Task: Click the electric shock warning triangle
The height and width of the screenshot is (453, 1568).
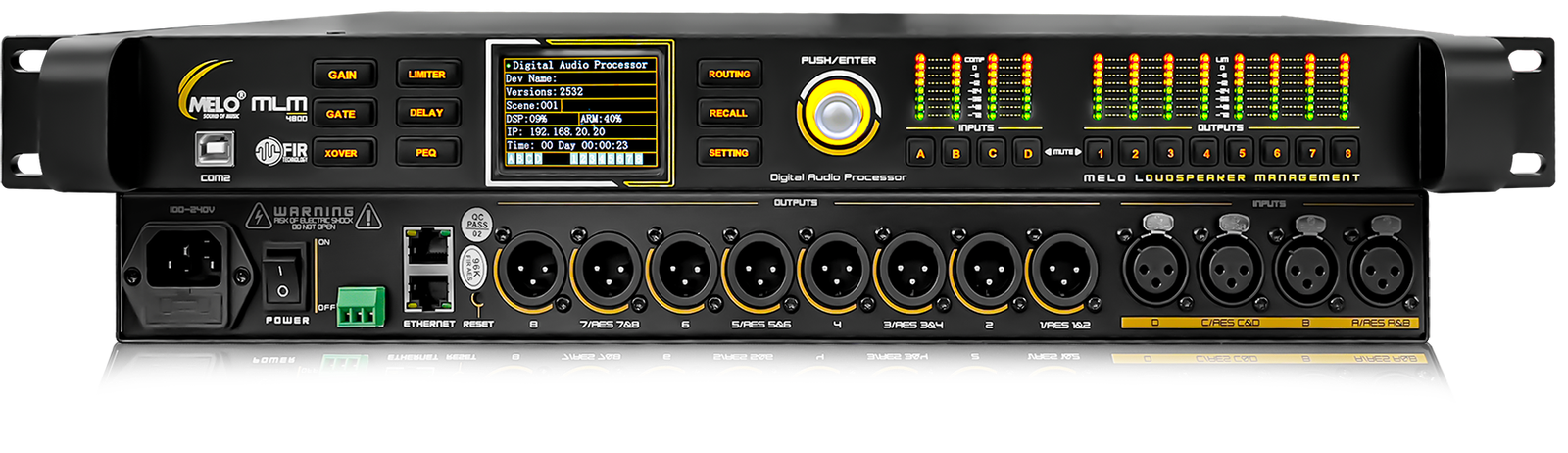Action: (258, 217)
